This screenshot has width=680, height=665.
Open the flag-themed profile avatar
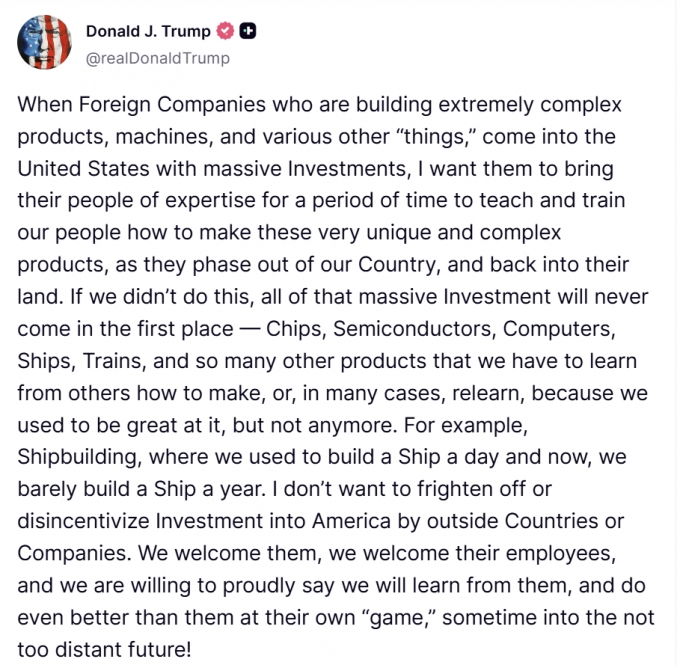44,42
